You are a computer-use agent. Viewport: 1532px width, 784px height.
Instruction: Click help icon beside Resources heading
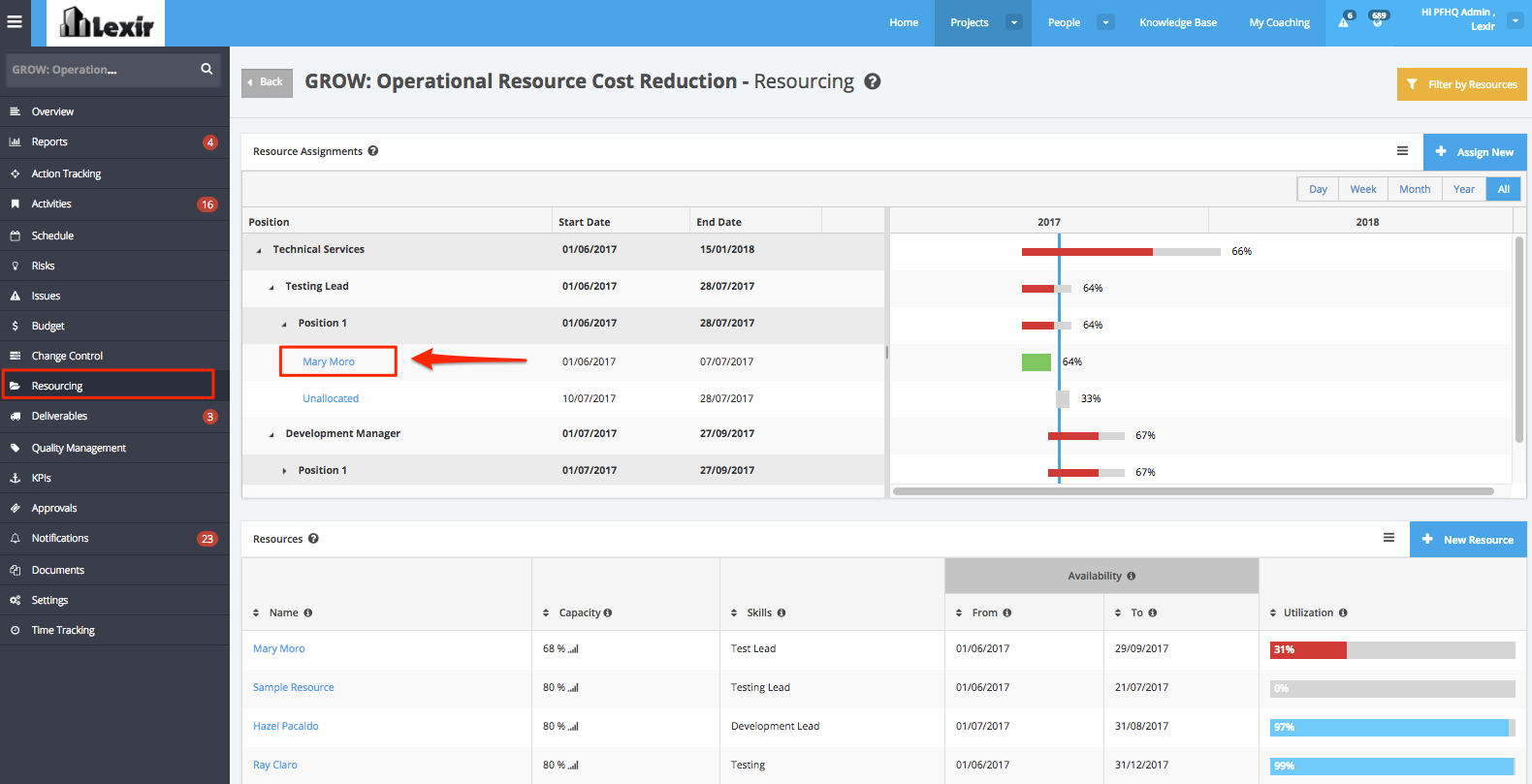point(313,539)
